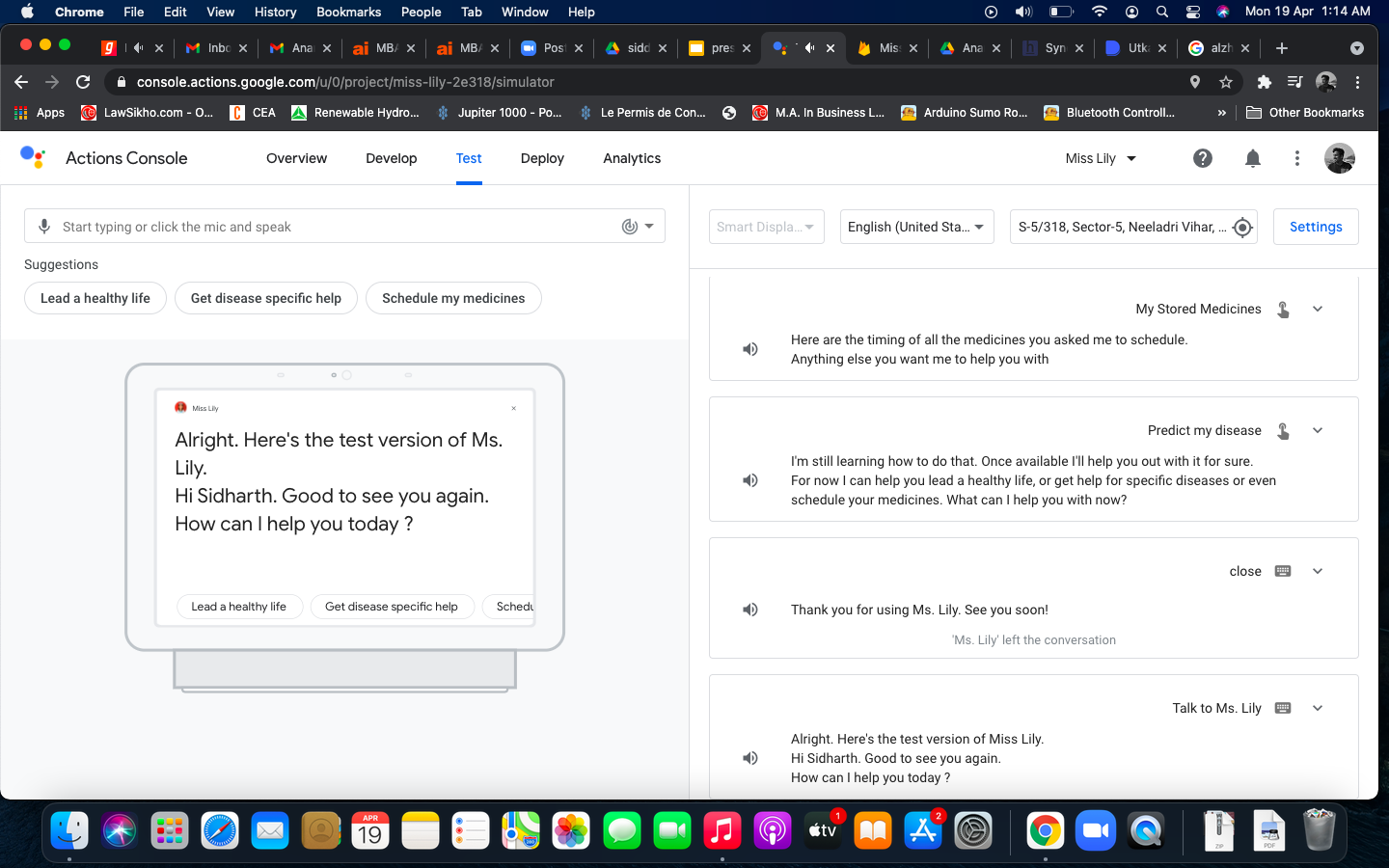Click the keyboard icon beside close
1389x868 pixels.
(x=1283, y=571)
